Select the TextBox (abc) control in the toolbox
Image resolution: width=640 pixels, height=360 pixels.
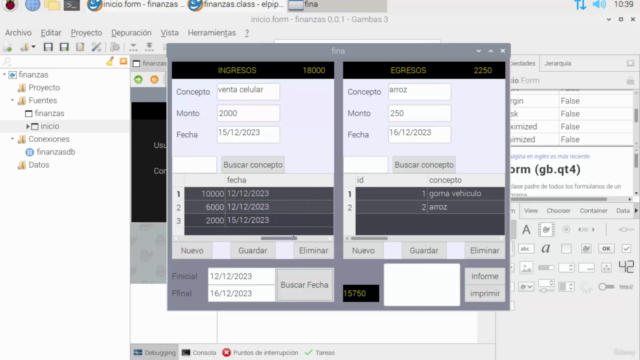(526, 249)
